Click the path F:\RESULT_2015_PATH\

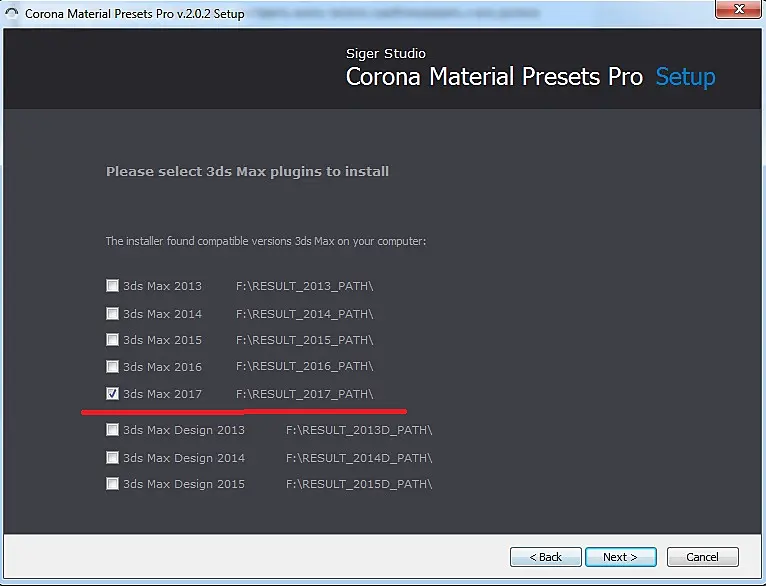pyautogui.click(x=304, y=340)
